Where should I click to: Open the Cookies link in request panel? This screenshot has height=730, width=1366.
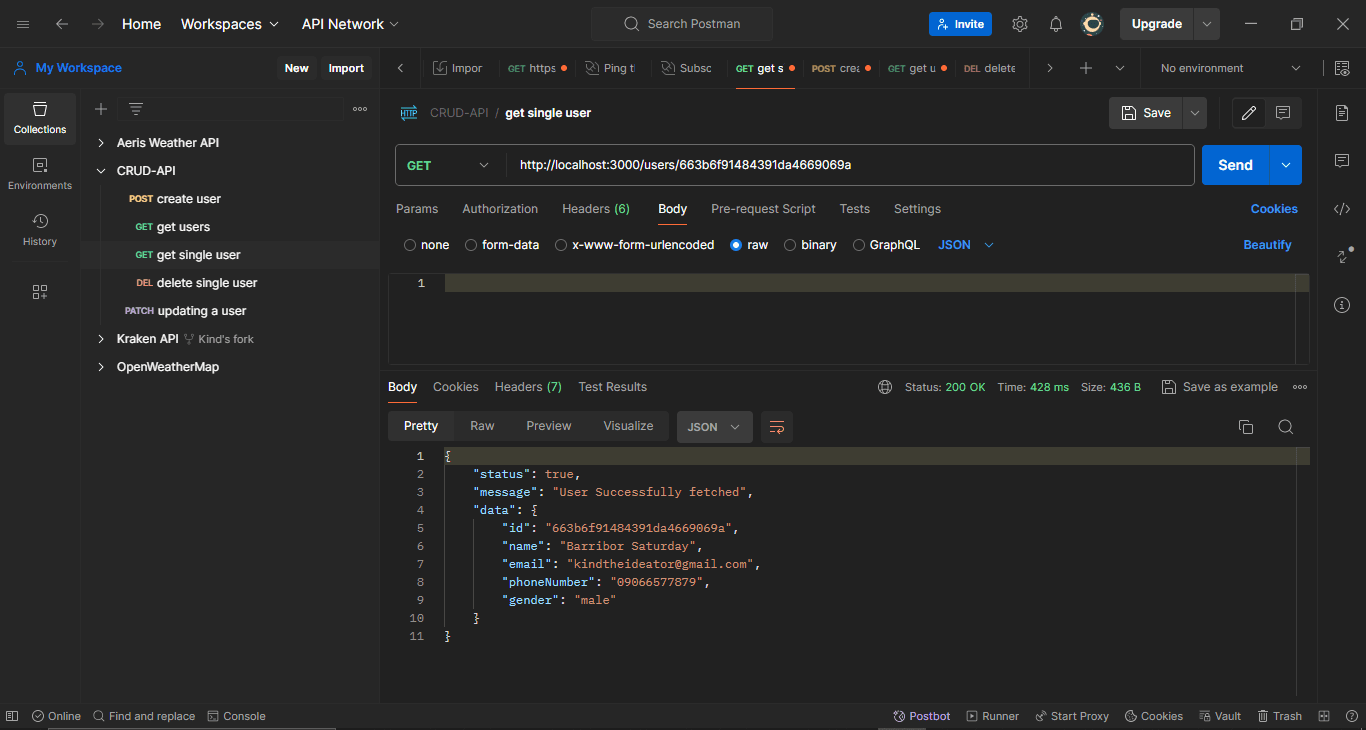click(1274, 209)
